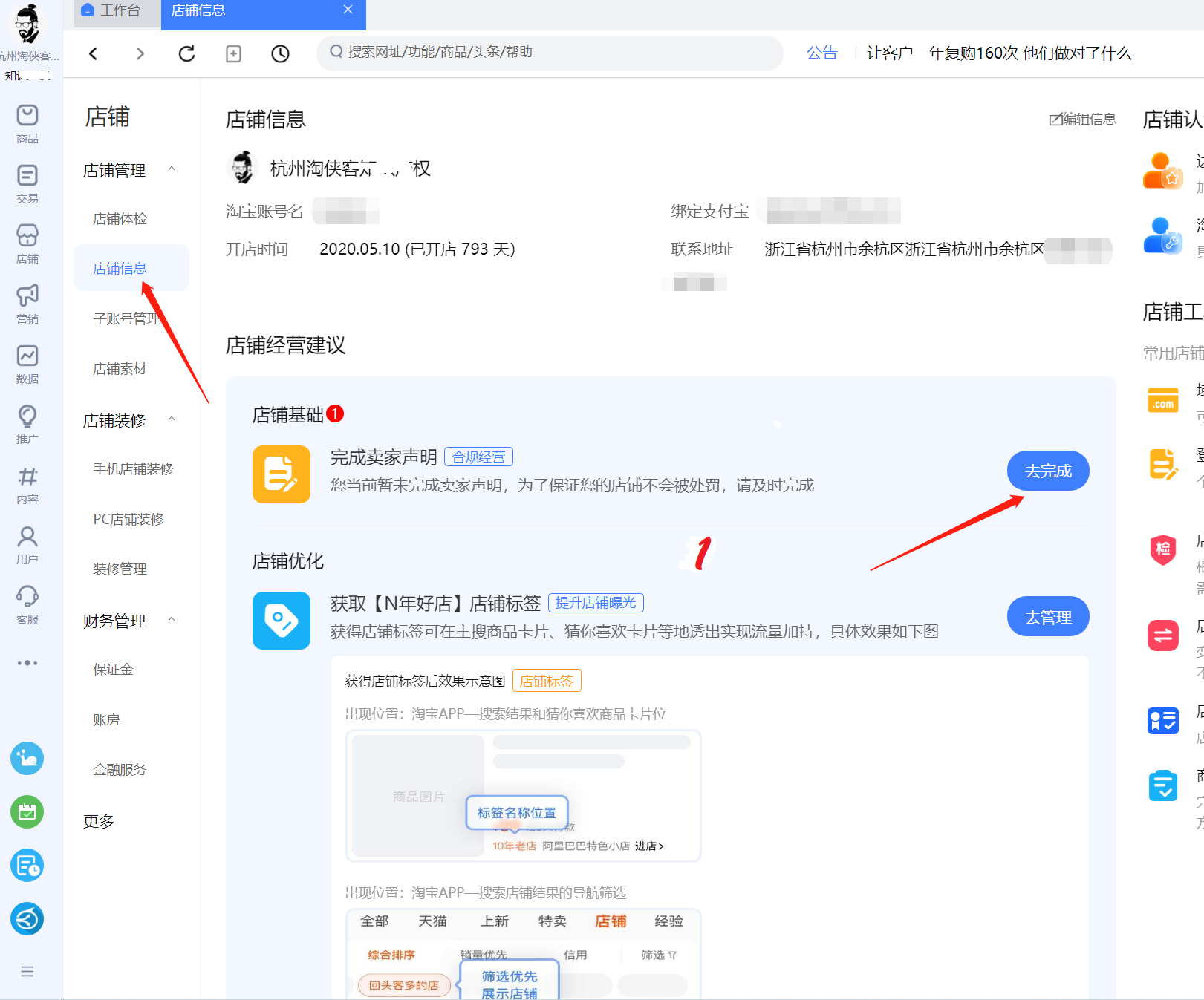Click 进店 in the sample card
Screen dimensions: 1204x1000
(x=649, y=846)
